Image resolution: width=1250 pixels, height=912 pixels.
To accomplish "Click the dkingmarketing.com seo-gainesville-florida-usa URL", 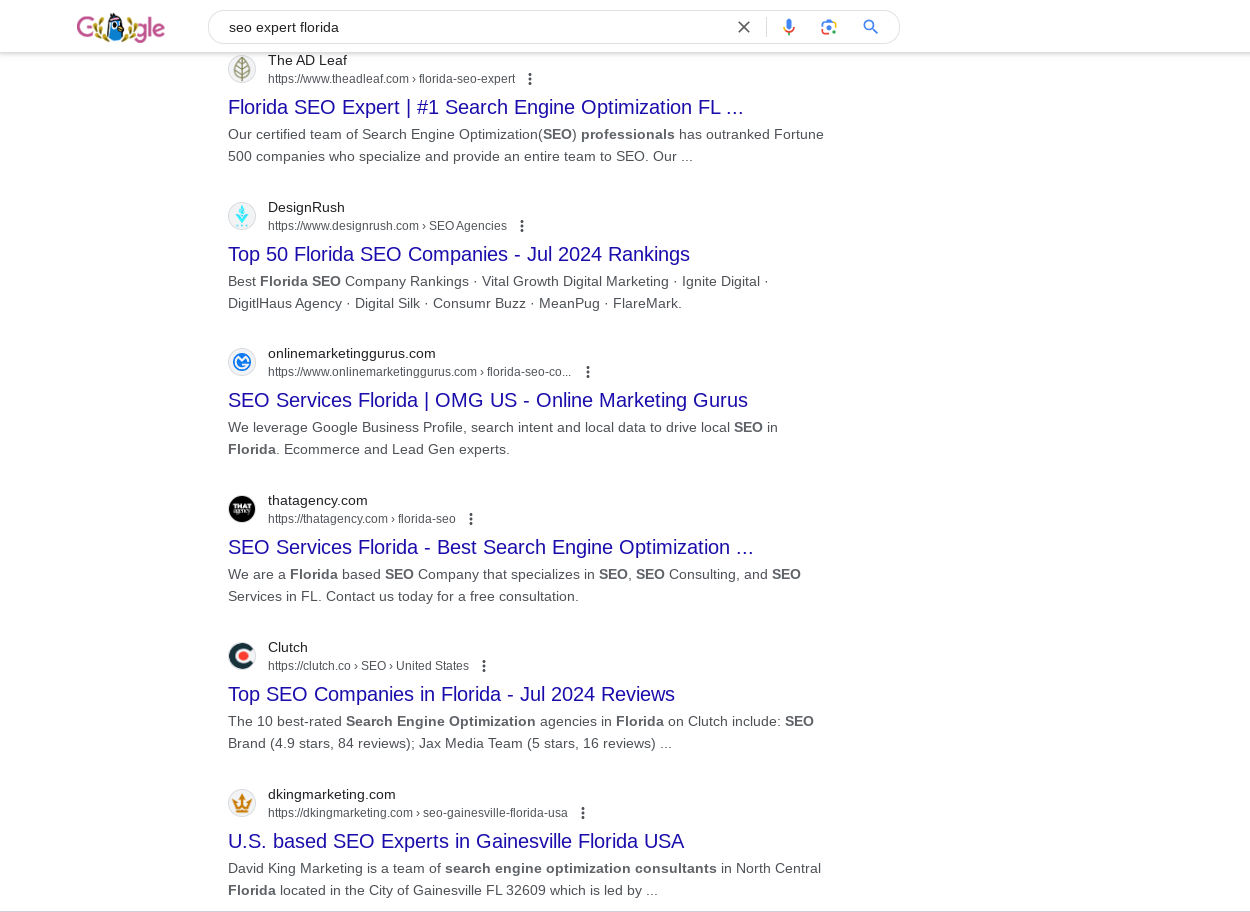I will pos(418,813).
